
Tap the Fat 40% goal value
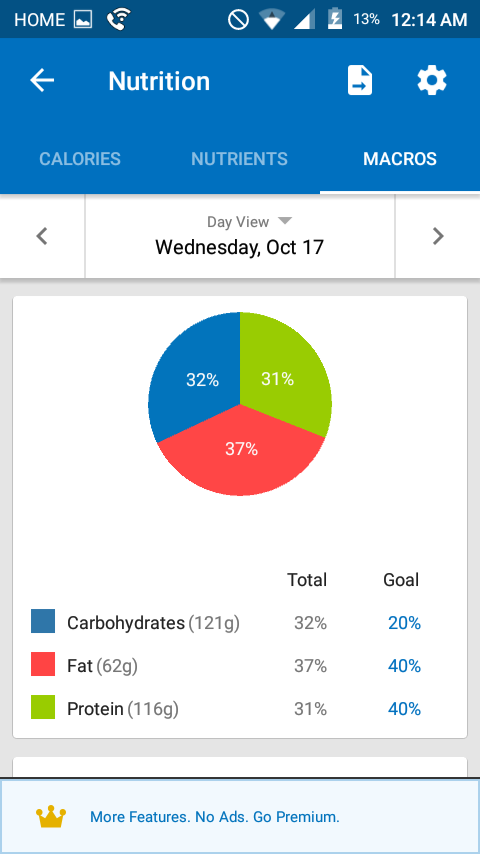click(x=404, y=666)
